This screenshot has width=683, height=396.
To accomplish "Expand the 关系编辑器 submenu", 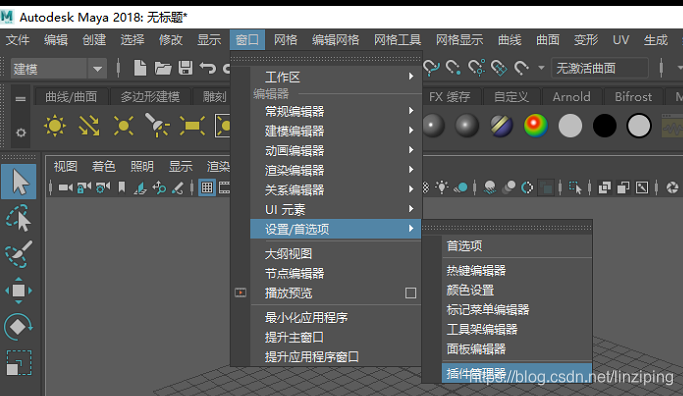I will point(335,190).
